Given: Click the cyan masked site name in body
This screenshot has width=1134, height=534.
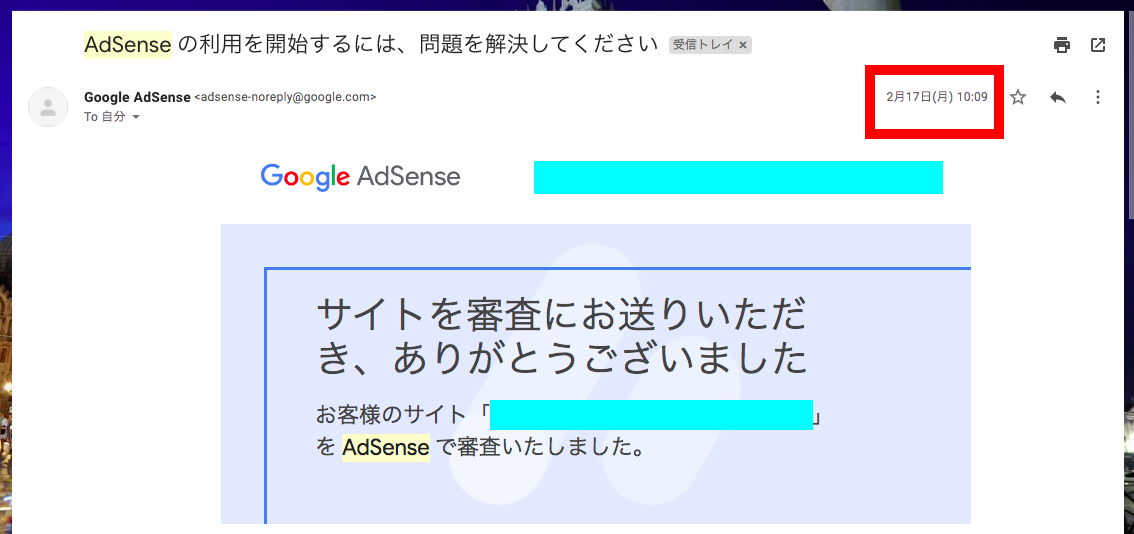Looking at the screenshot, I should pos(651,415).
